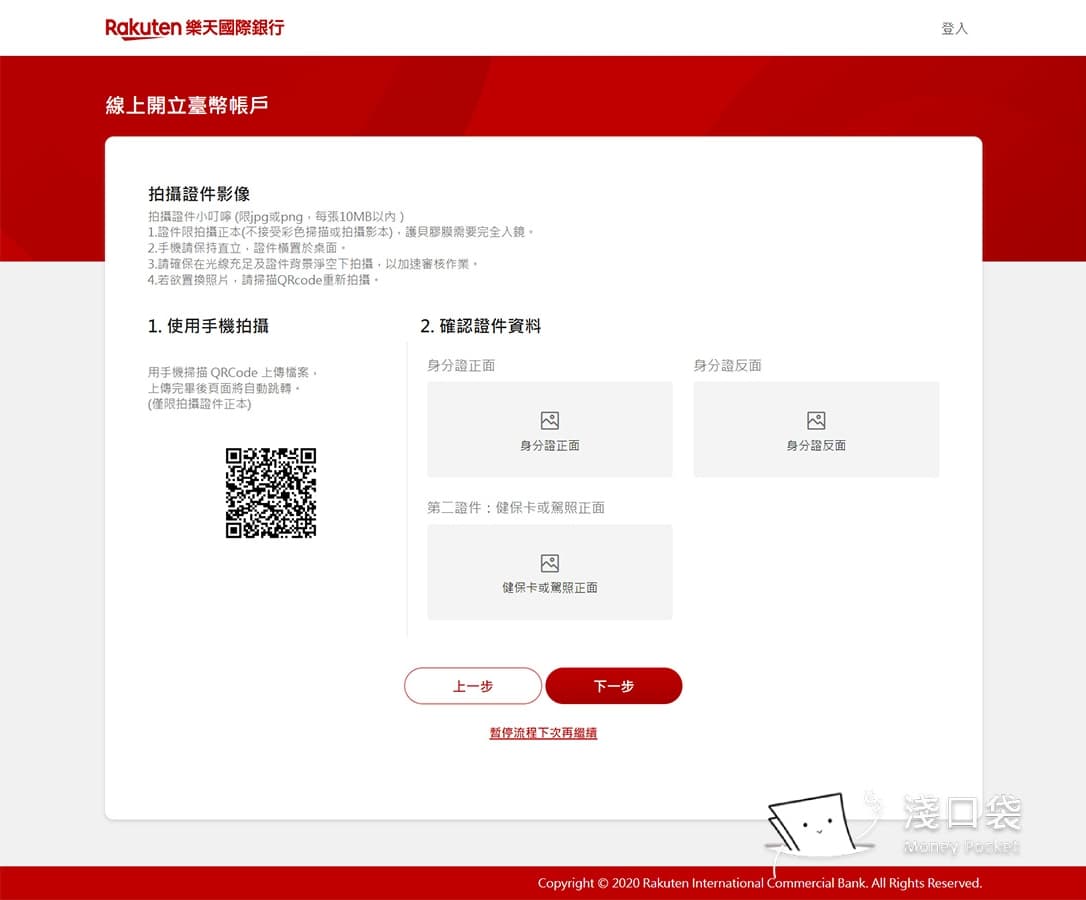Click the image icon in 身分證反面 upload box
The width and height of the screenshot is (1086, 900).
[815, 421]
